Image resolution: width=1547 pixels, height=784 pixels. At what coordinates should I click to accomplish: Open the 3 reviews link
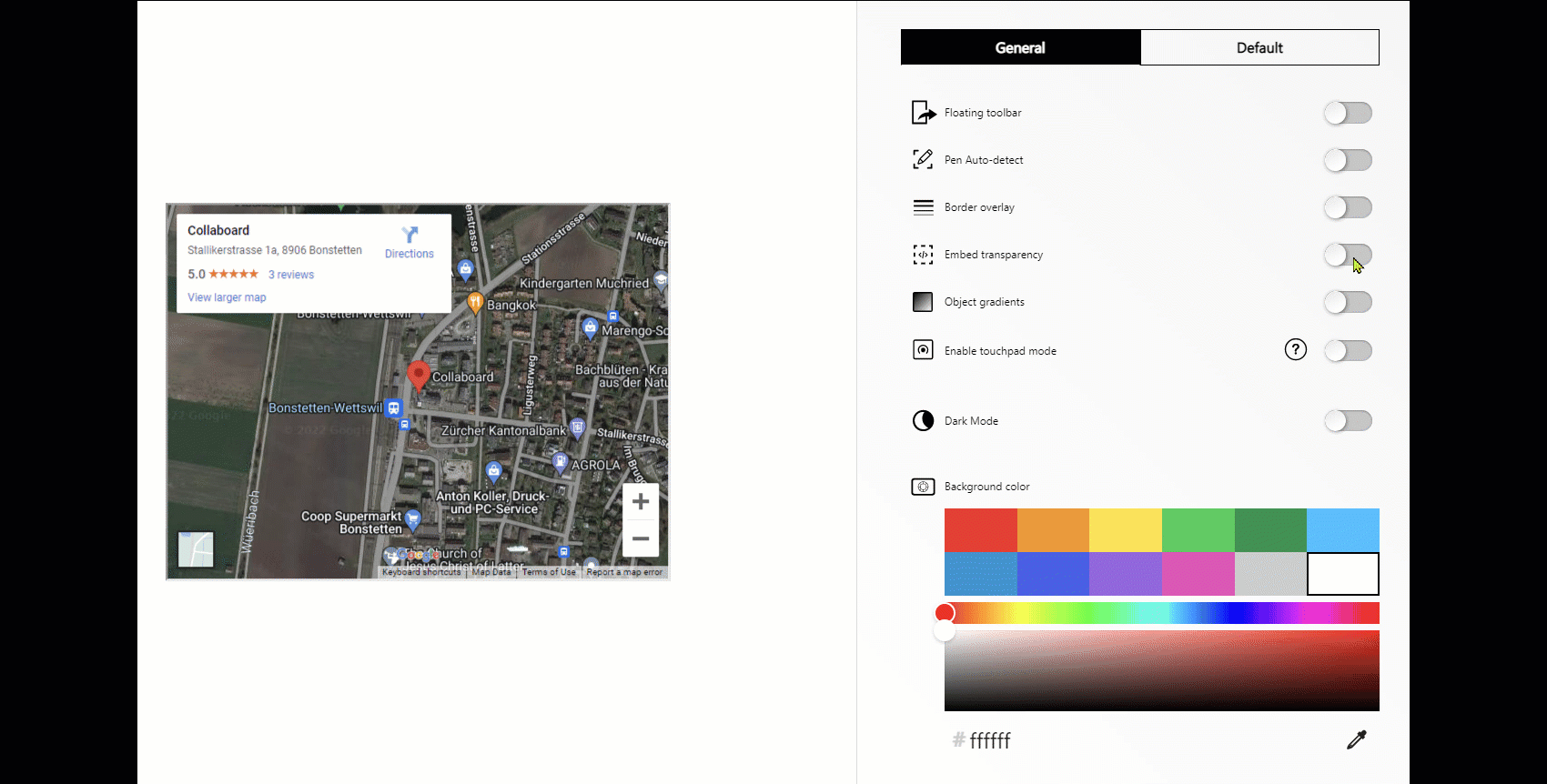pos(291,275)
